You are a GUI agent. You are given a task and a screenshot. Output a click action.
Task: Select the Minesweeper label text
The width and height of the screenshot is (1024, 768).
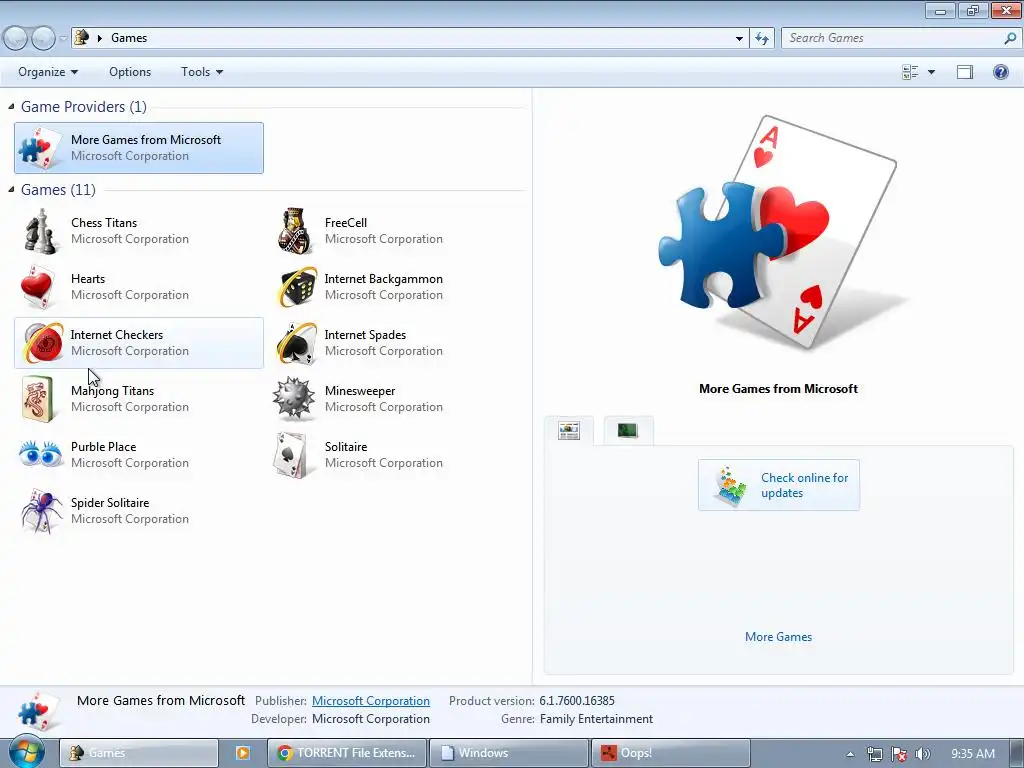pyautogui.click(x=360, y=391)
